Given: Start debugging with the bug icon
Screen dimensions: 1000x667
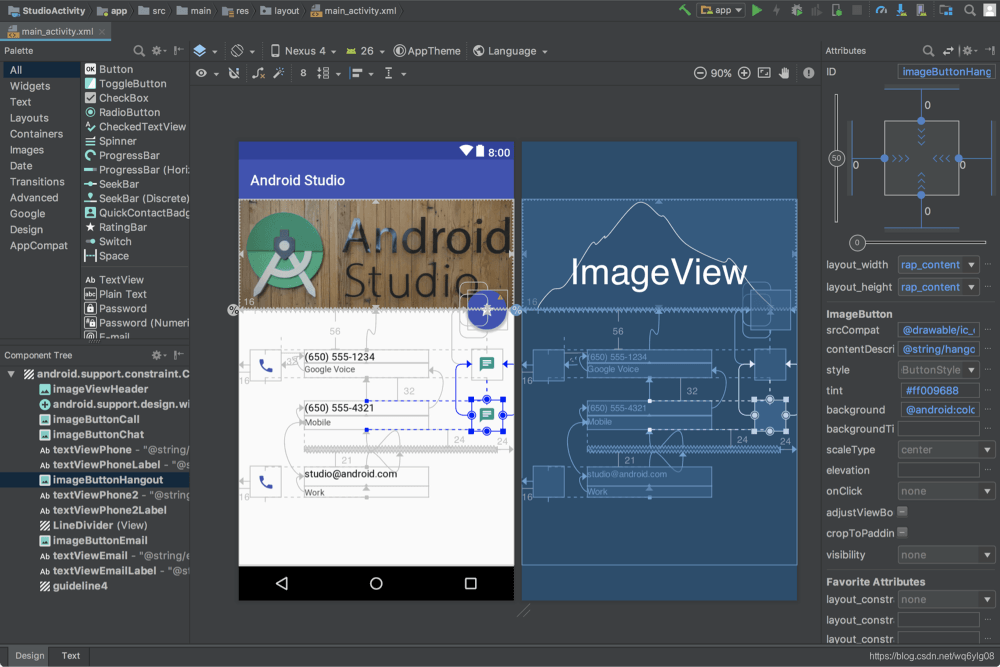Looking at the screenshot, I should 797,10.
